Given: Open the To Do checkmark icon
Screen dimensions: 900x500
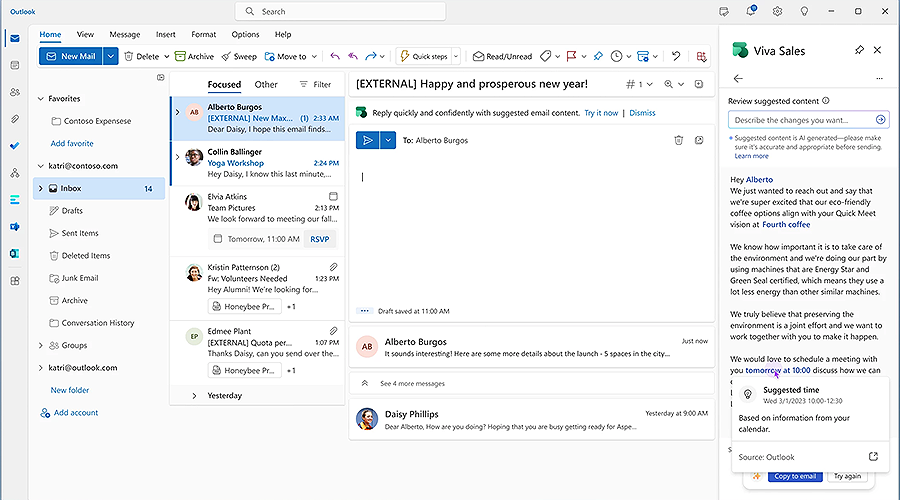Looking at the screenshot, I should (x=15, y=146).
